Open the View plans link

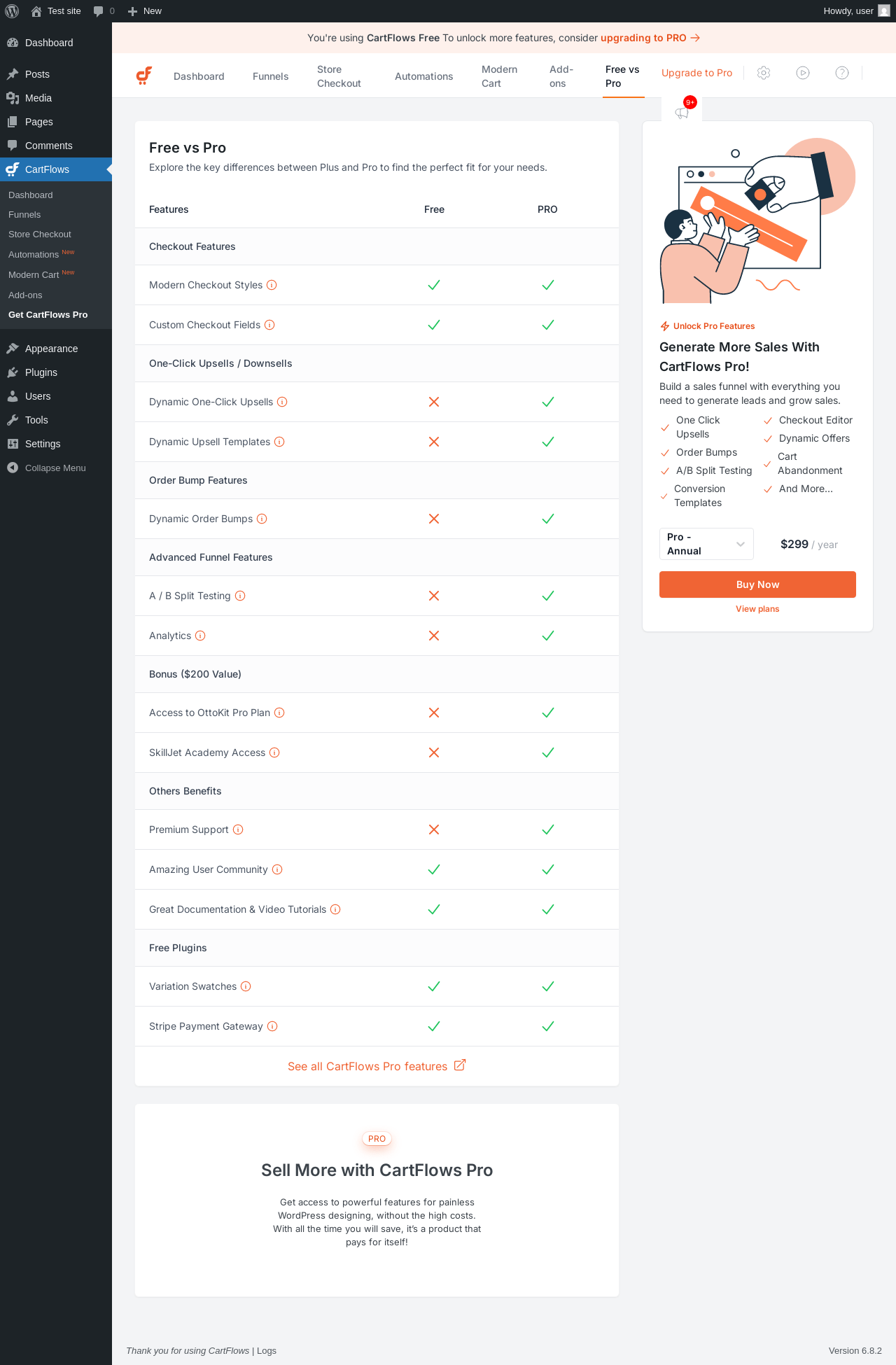pyautogui.click(x=757, y=609)
